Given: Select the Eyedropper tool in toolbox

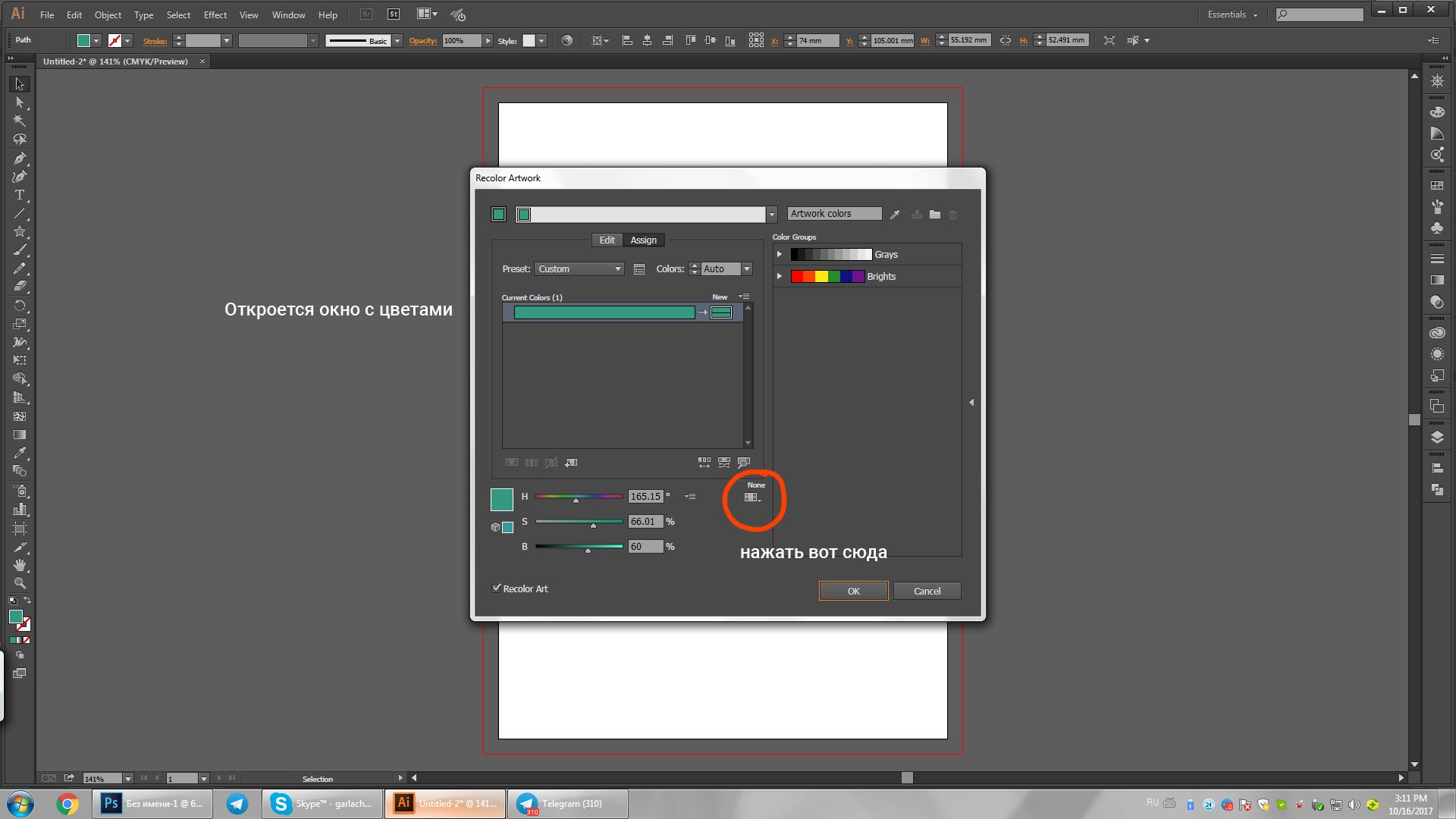Looking at the screenshot, I should (20, 453).
